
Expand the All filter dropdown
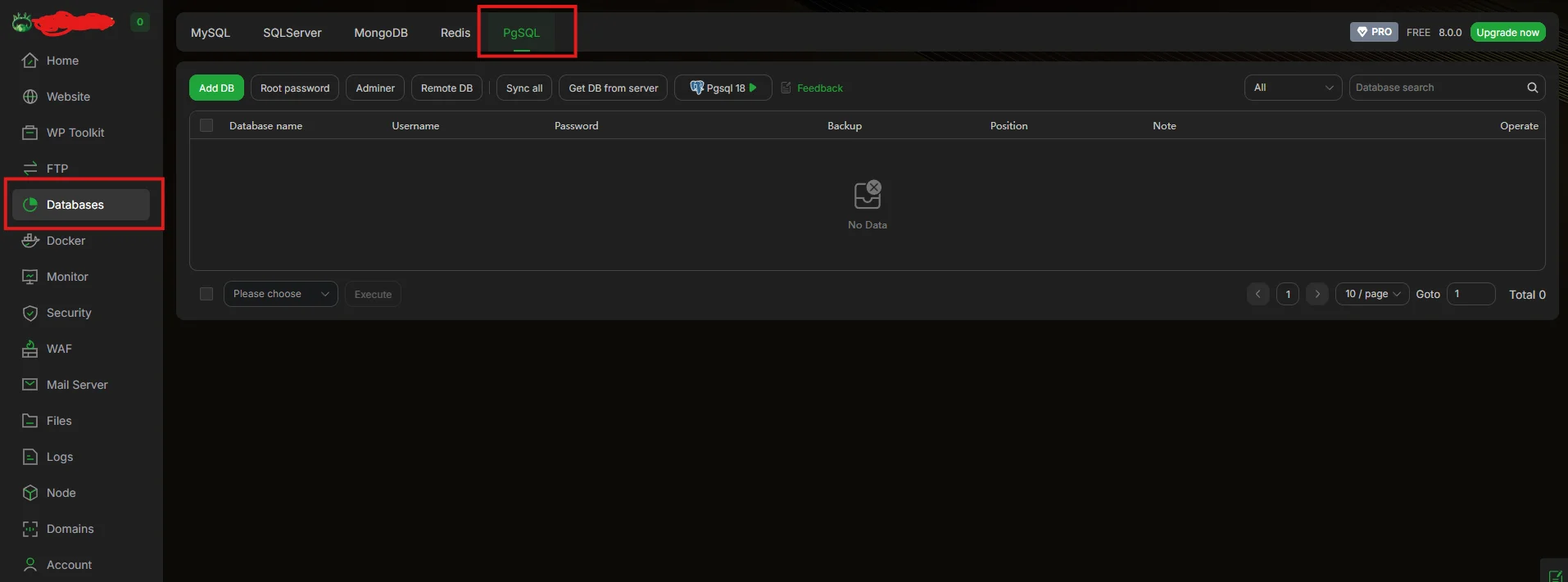click(x=1293, y=88)
